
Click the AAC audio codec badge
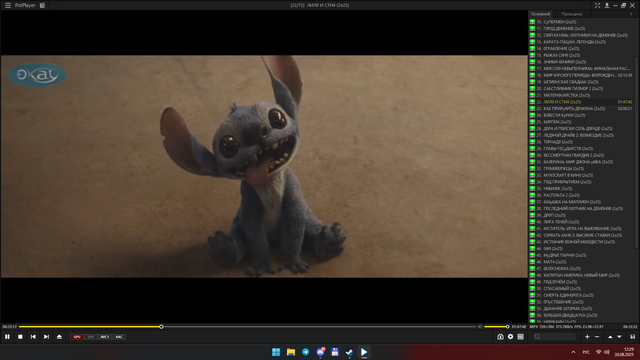point(119,337)
